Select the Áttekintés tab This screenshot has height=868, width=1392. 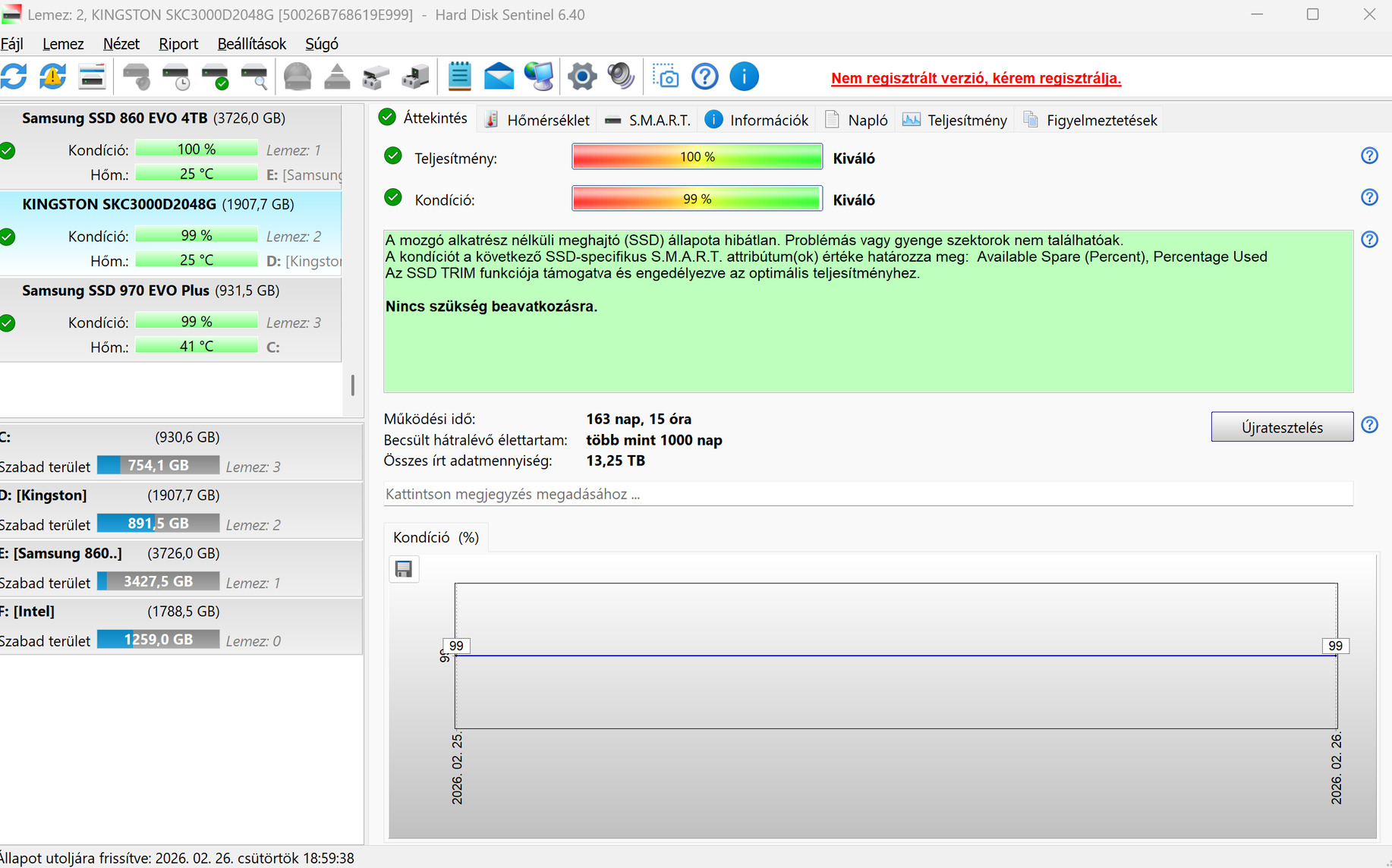click(425, 118)
